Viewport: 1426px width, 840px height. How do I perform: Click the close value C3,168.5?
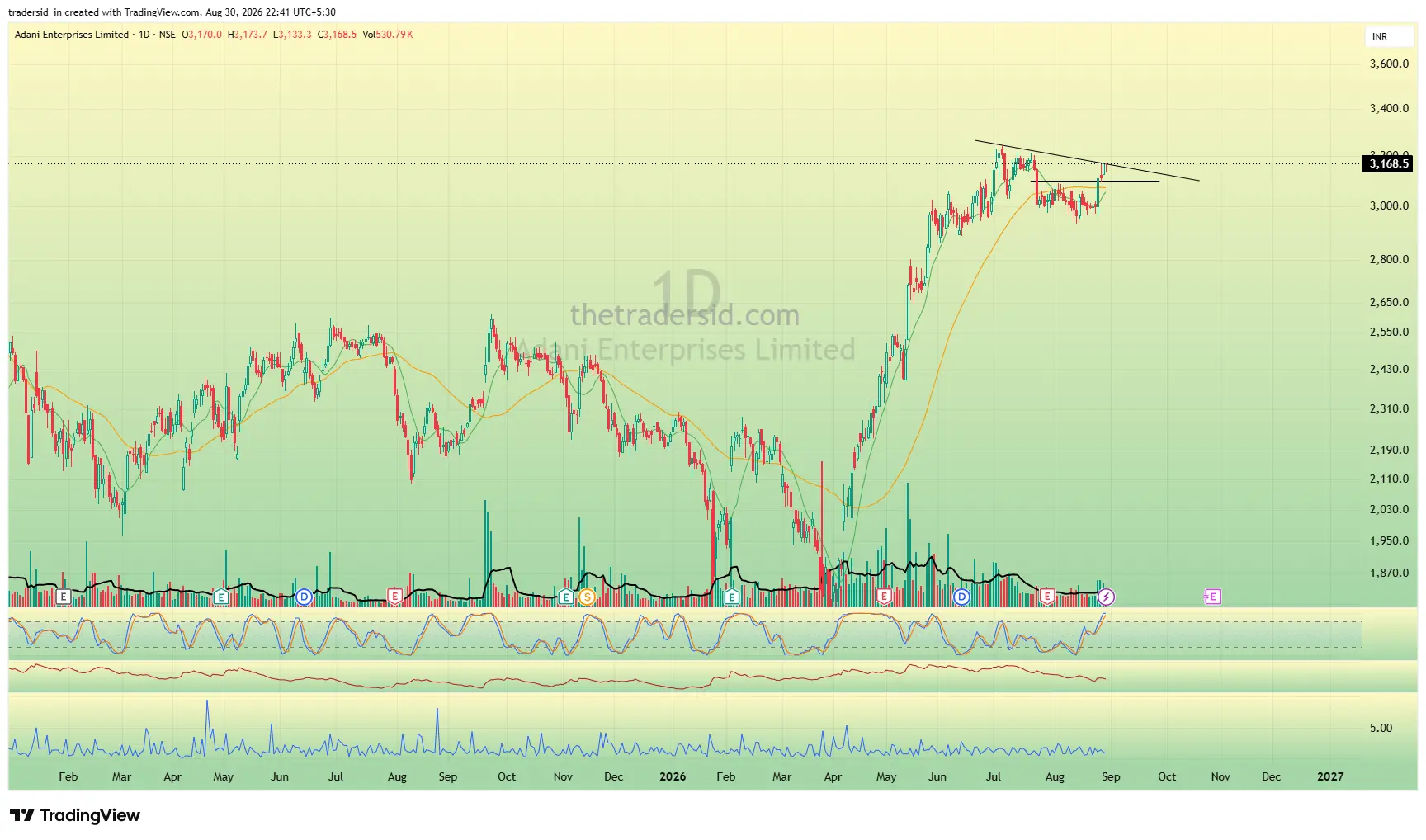click(x=338, y=35)
